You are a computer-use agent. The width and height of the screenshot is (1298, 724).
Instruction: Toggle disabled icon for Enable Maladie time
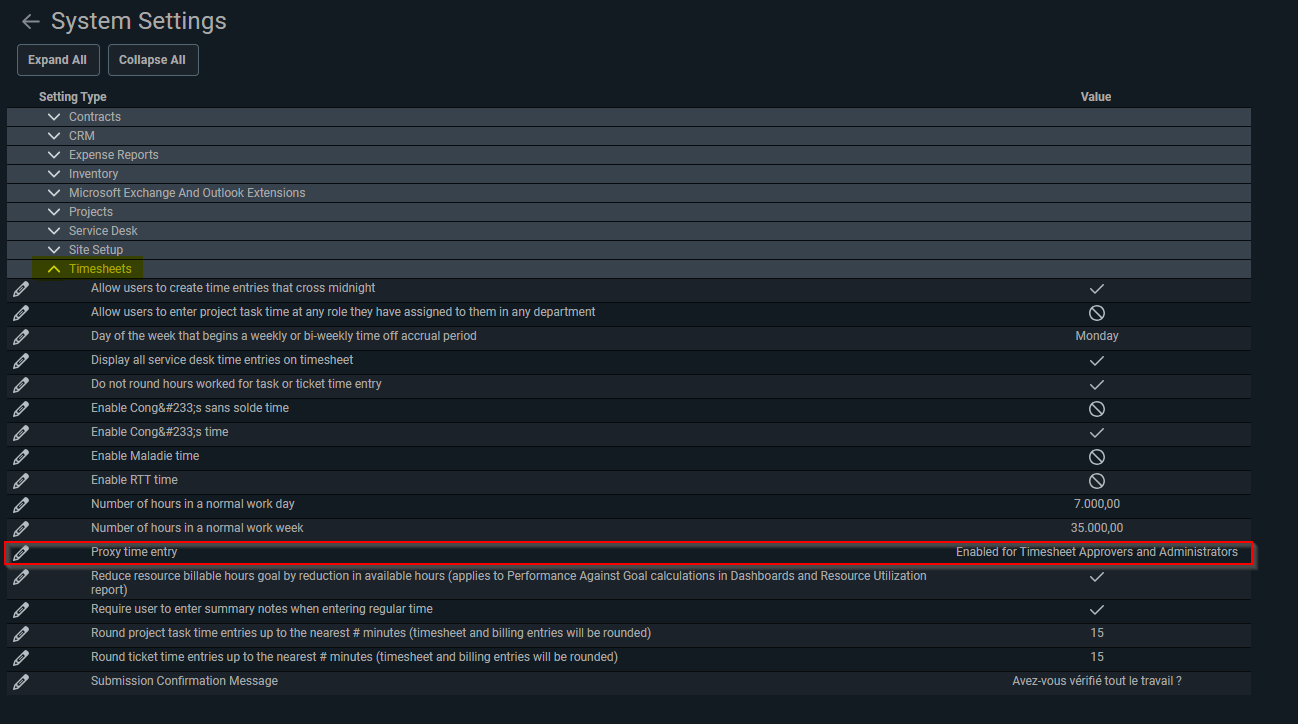click(x=1096, y=457)
